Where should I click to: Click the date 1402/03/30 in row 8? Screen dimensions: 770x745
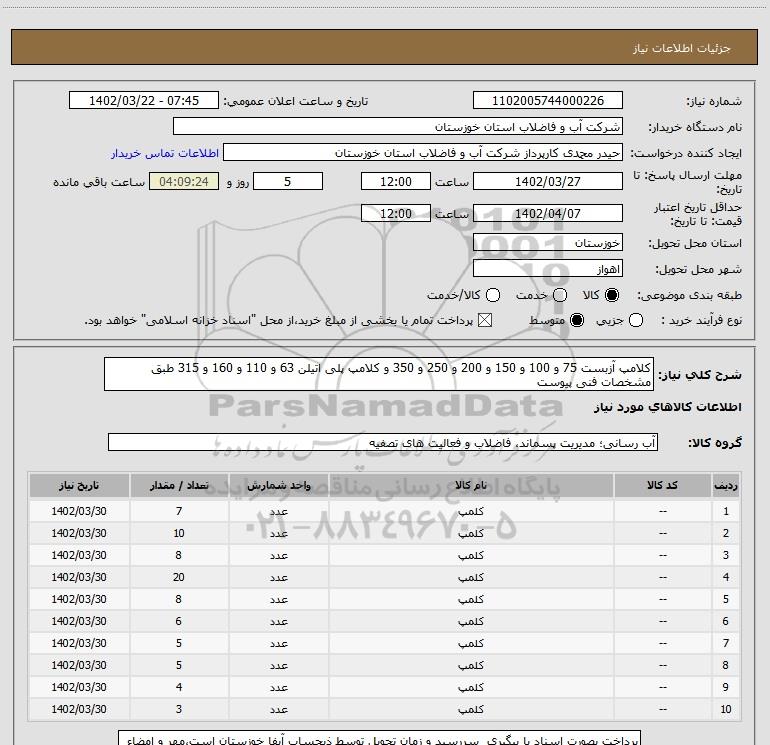[x=79, y=665]
